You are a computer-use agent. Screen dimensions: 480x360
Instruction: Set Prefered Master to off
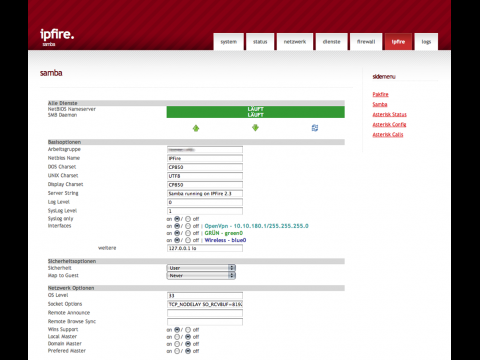point(188,351)
